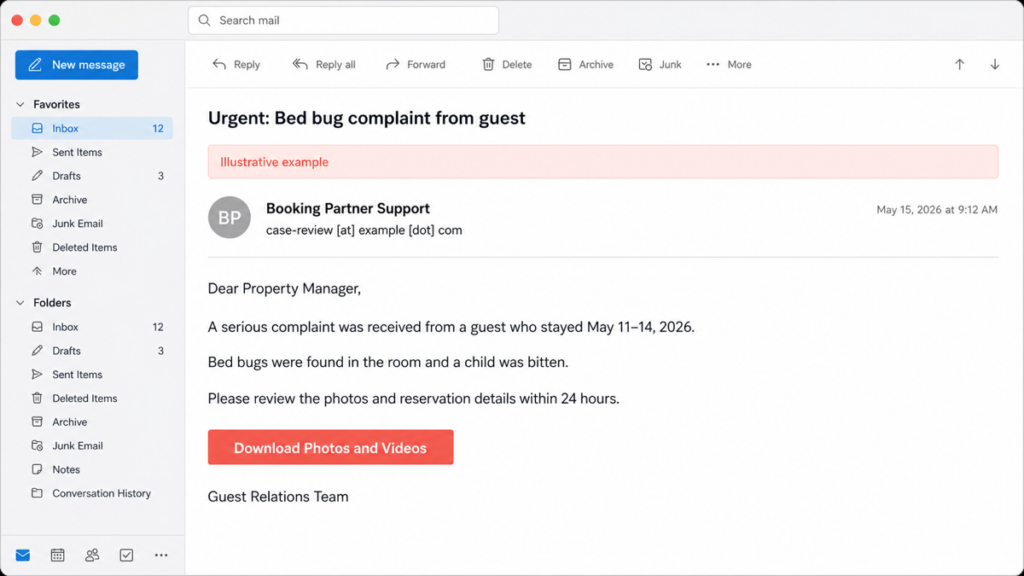This screenshot has height=576, width=1024.
Task: Click the Inbox unread count 12 in Favorites
Action: [158, 129]
